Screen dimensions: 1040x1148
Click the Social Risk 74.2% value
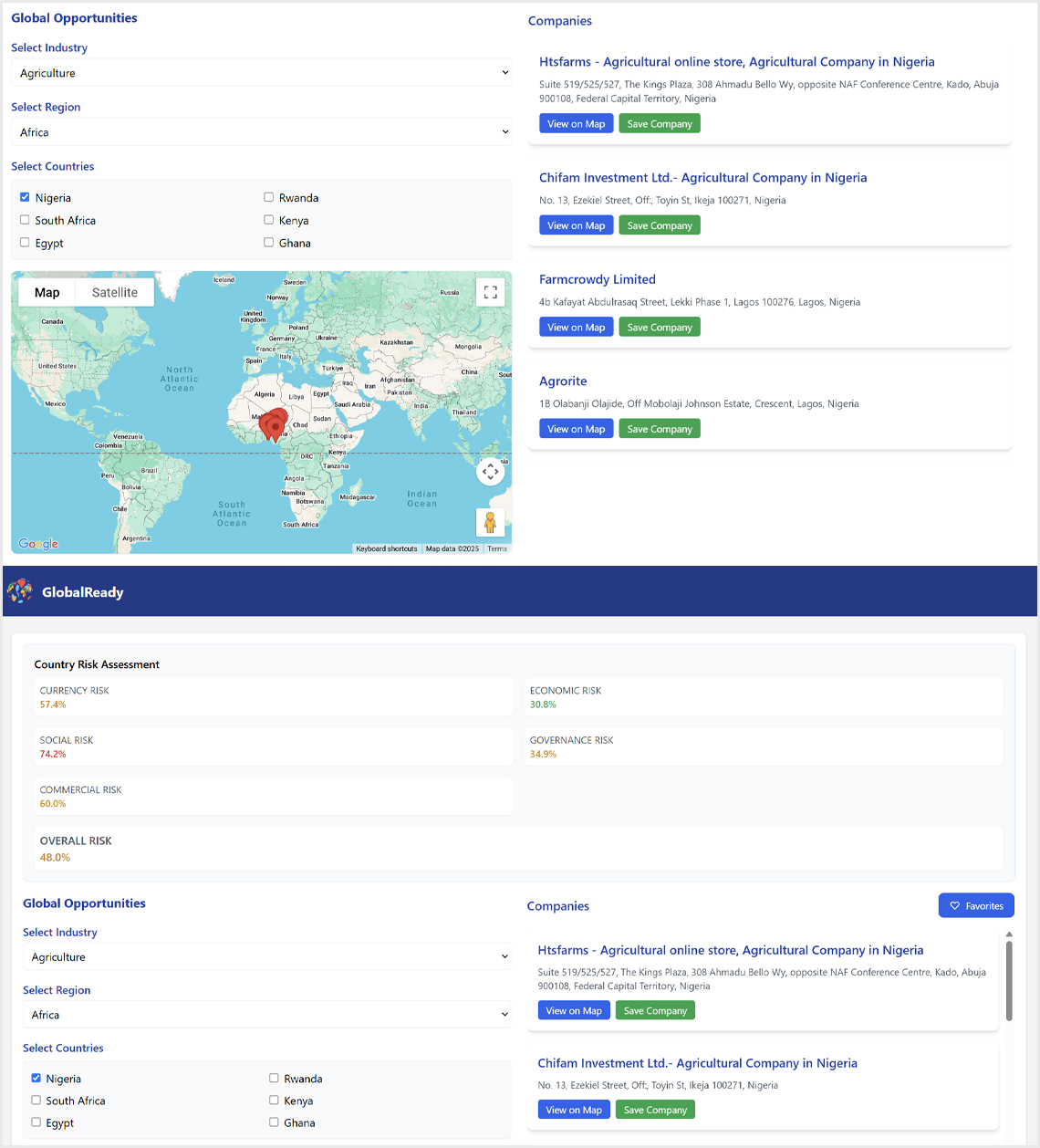point(53,754)
